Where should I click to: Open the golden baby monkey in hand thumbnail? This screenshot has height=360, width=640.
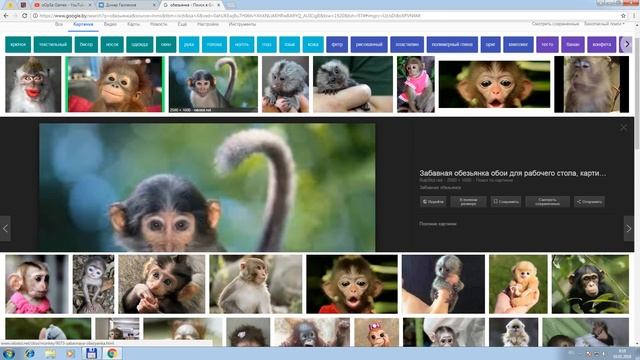click(x=518, y=284)
